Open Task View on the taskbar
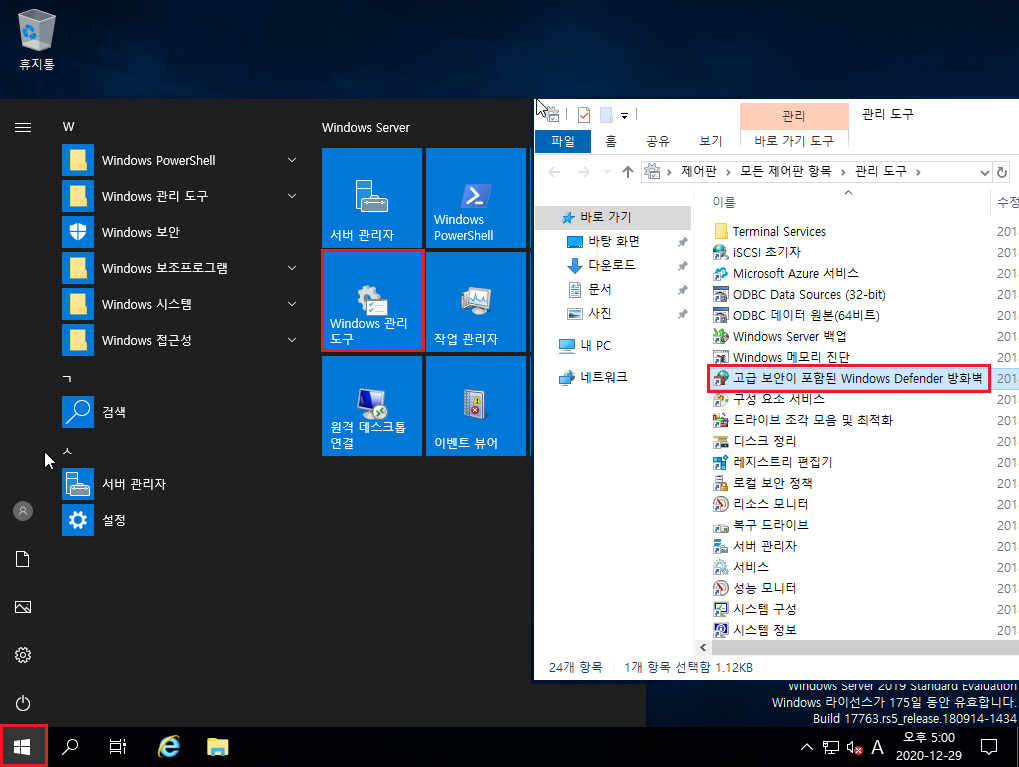The image size is (1019, 767). tap(118, 748)
